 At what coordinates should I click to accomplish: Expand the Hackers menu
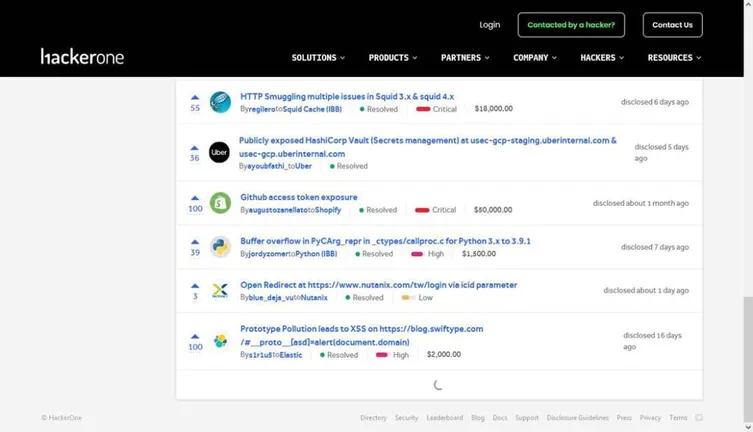pyautogui.click(x=602, y=58)
